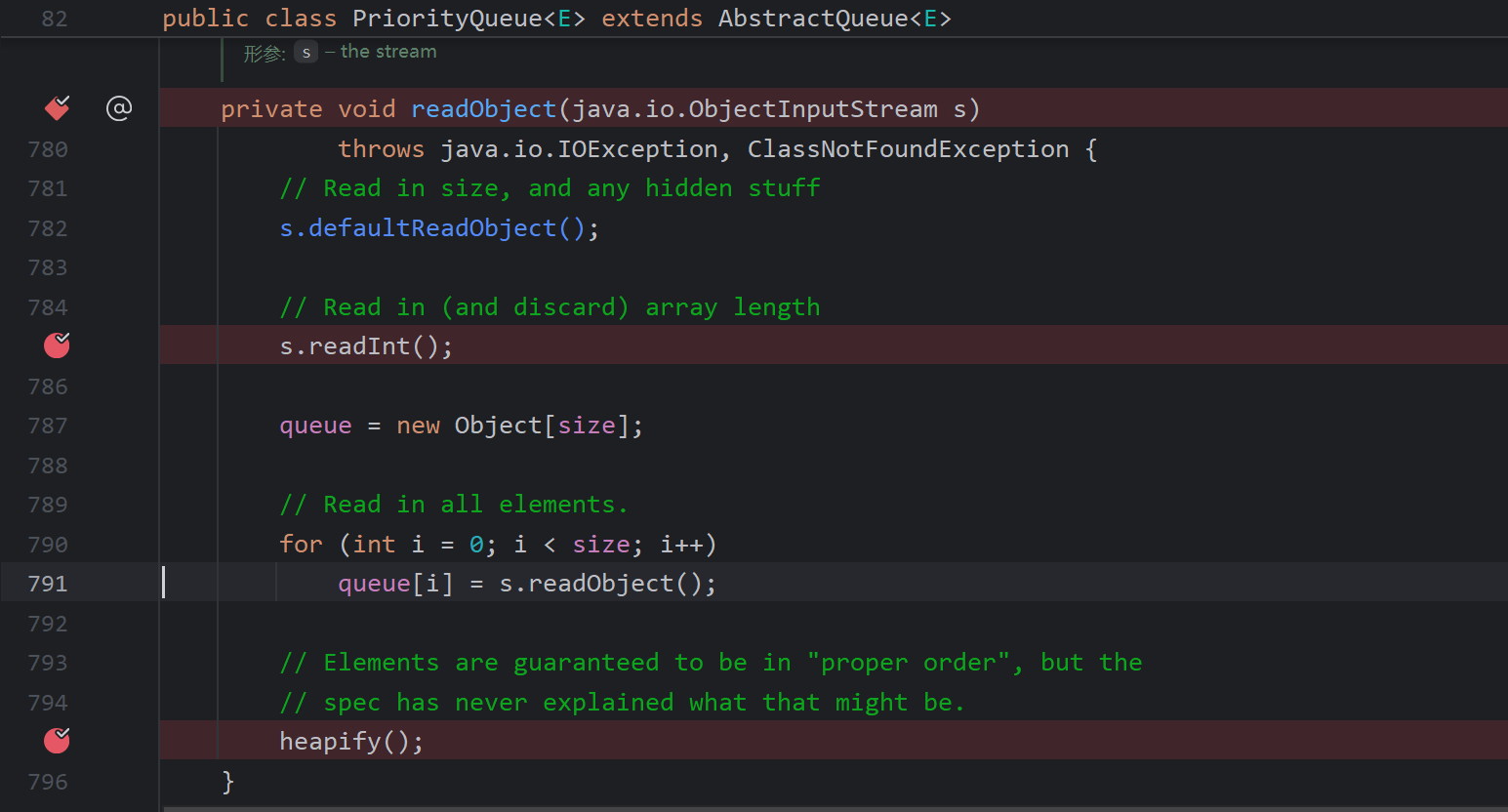Click the closing brace on line 796
Image resolution: width=1508 pixels, height=812 pixels.
[x=227, y=782]
